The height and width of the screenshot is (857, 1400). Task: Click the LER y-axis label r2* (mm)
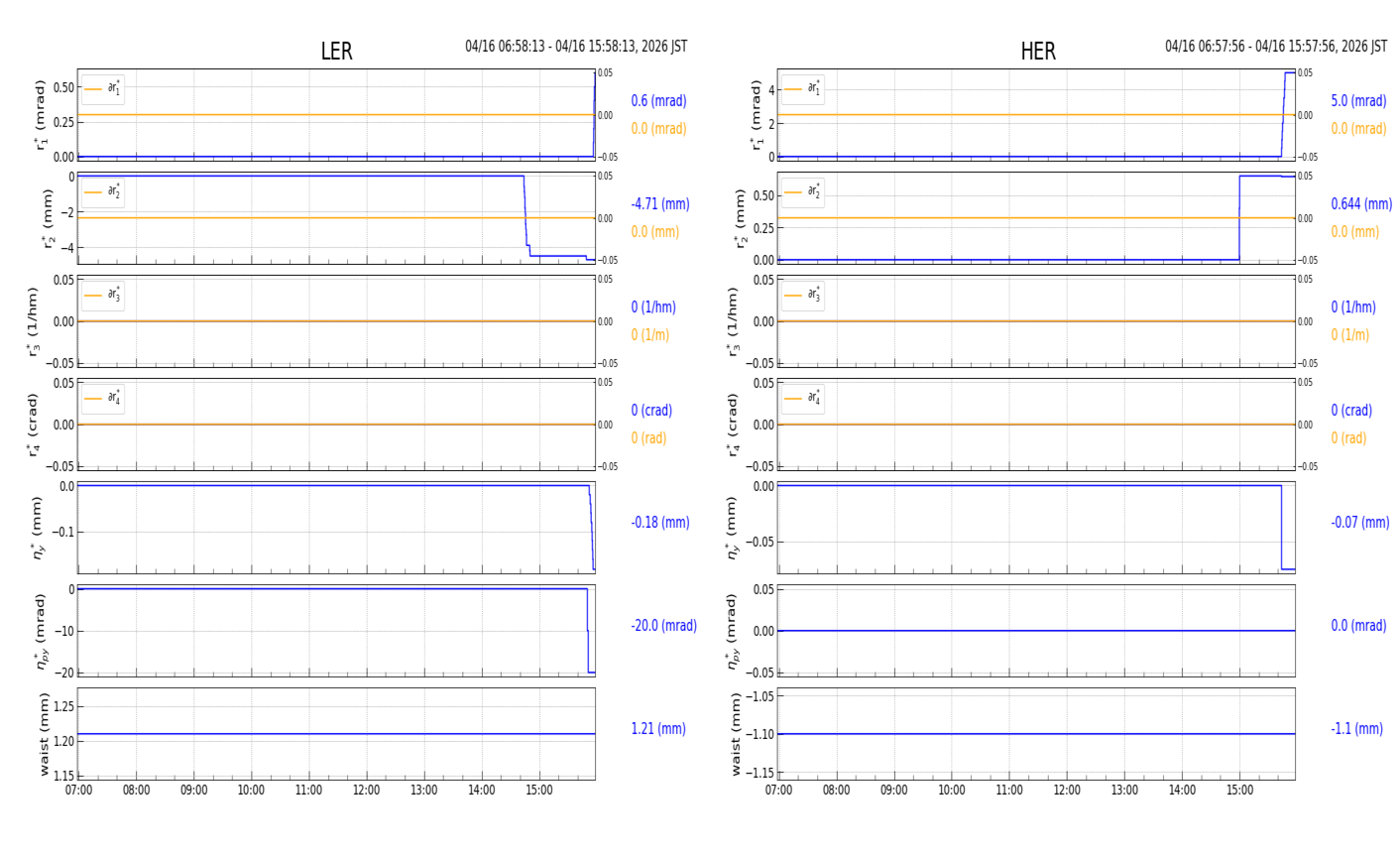[x=46, y=218]
